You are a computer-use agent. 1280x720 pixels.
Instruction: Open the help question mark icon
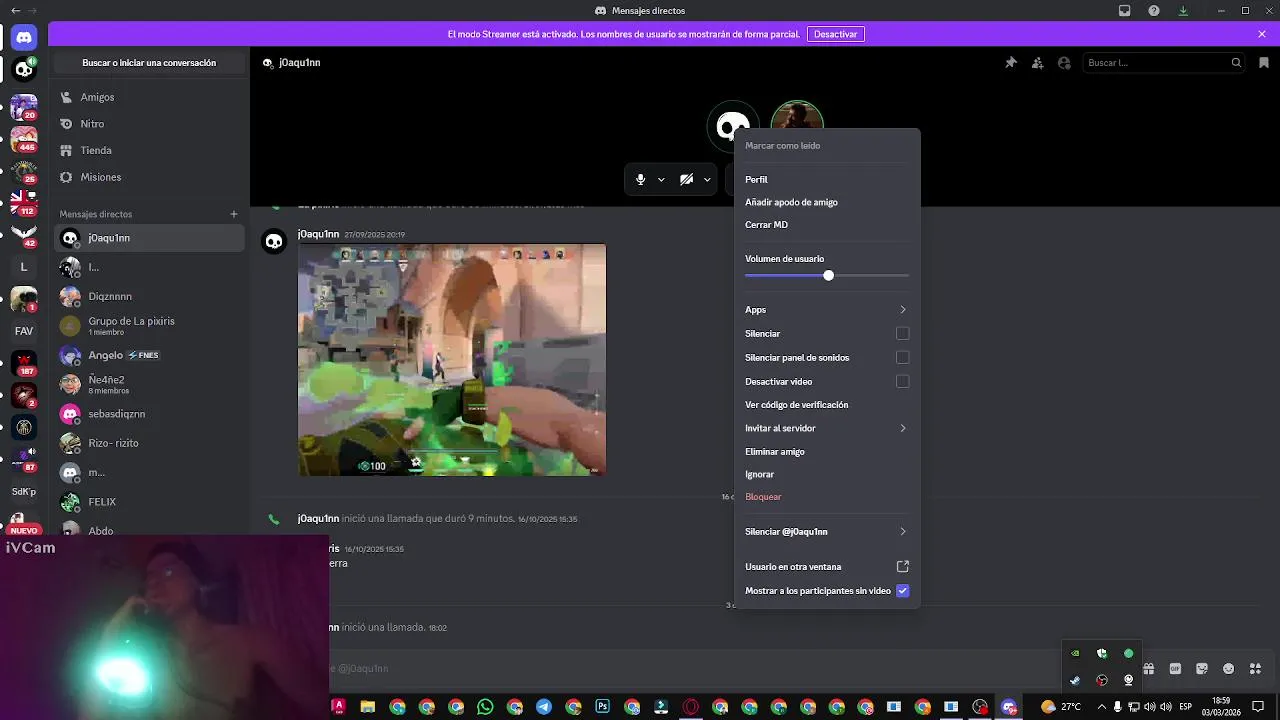click(1154, 11)
